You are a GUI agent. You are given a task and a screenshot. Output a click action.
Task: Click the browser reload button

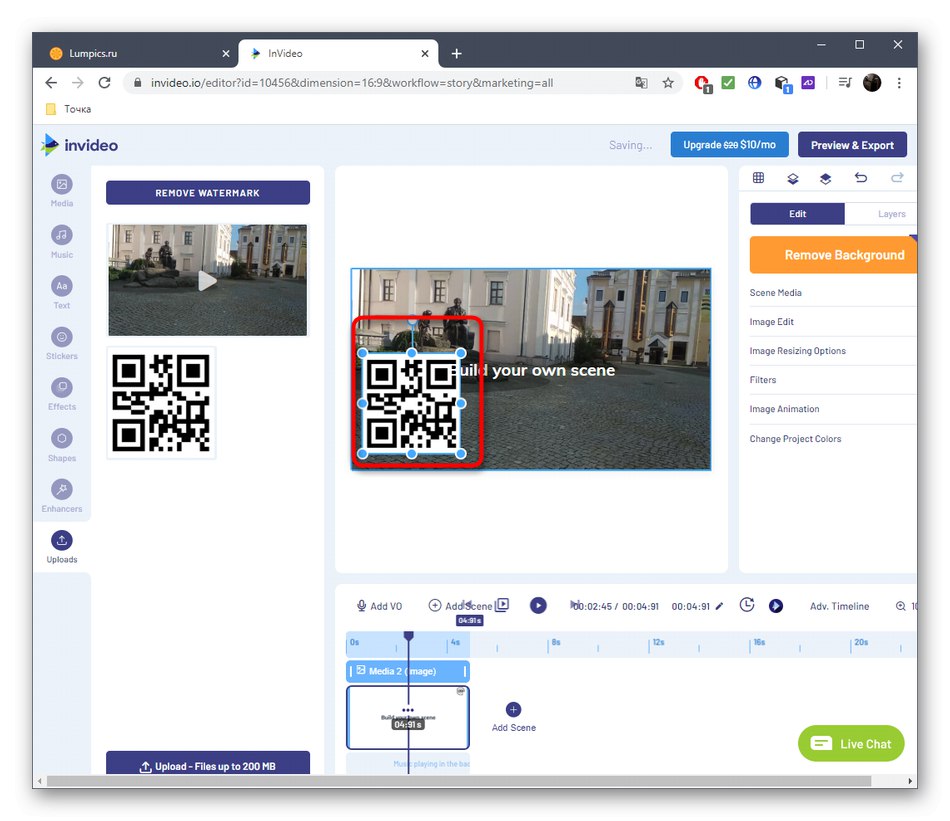(104, 83)
